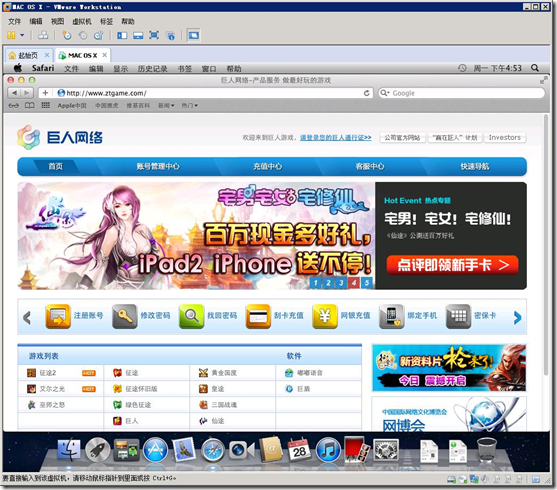Click the 找回密码 magnifier icon
The image size is (557, 490).
(191, 316)
